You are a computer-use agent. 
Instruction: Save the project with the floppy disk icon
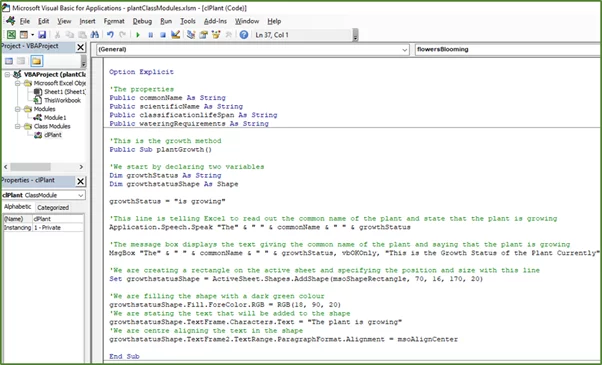pos(42,35)
